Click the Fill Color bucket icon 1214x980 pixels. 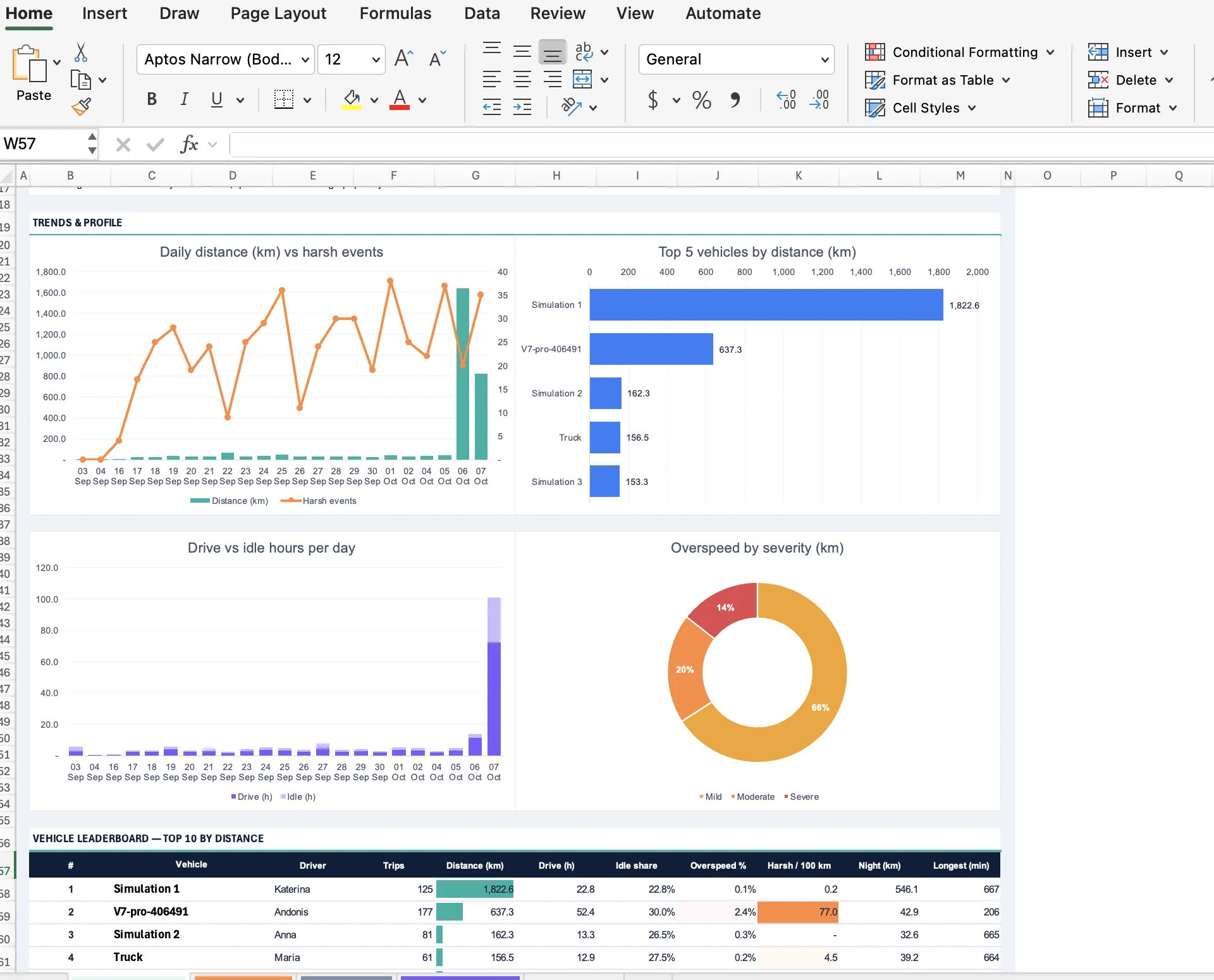[352, 99]
